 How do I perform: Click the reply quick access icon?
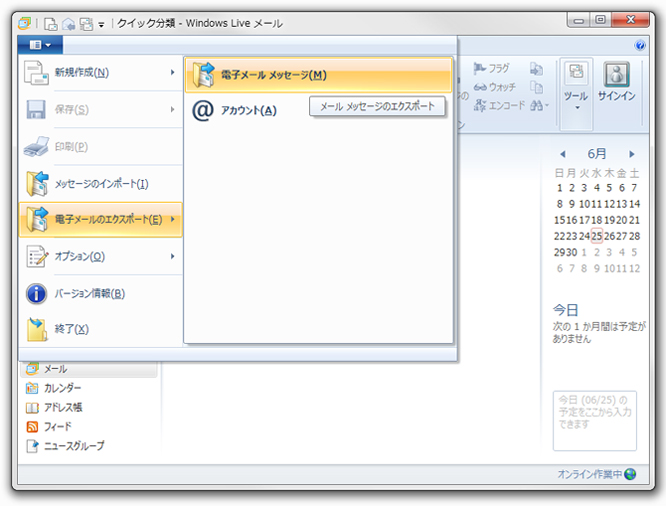point(68,24)
